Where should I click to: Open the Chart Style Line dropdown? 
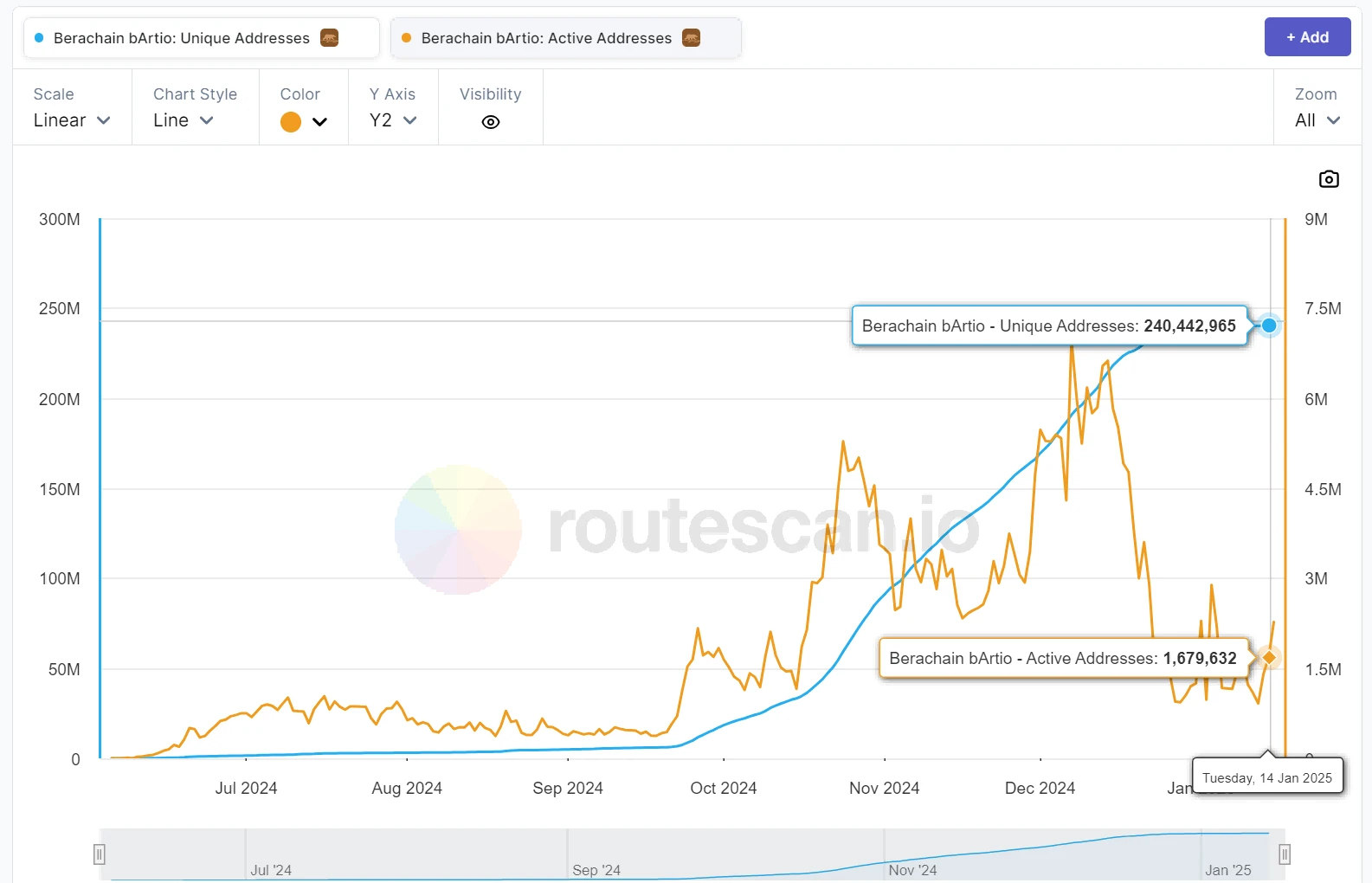click(184, 120)
